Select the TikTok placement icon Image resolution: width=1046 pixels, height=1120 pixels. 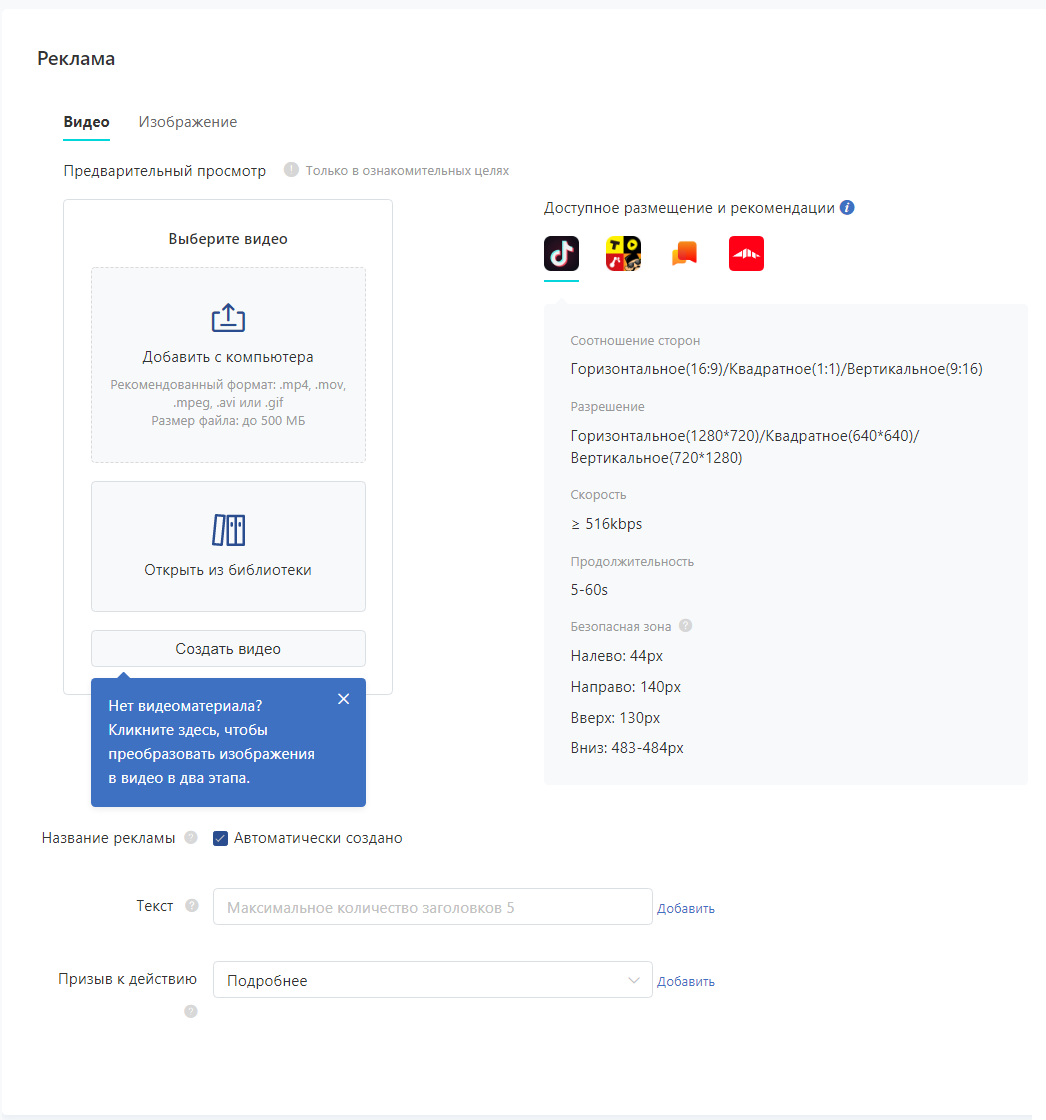[x=561, y=254]
